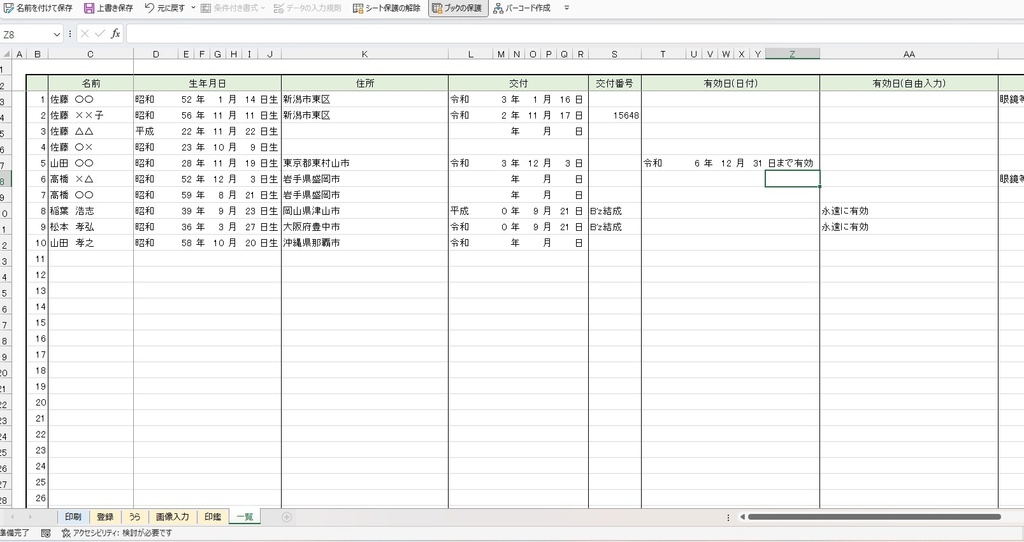Click the horizontal scrollbar thumb
1024x542 pixels.
874,517
